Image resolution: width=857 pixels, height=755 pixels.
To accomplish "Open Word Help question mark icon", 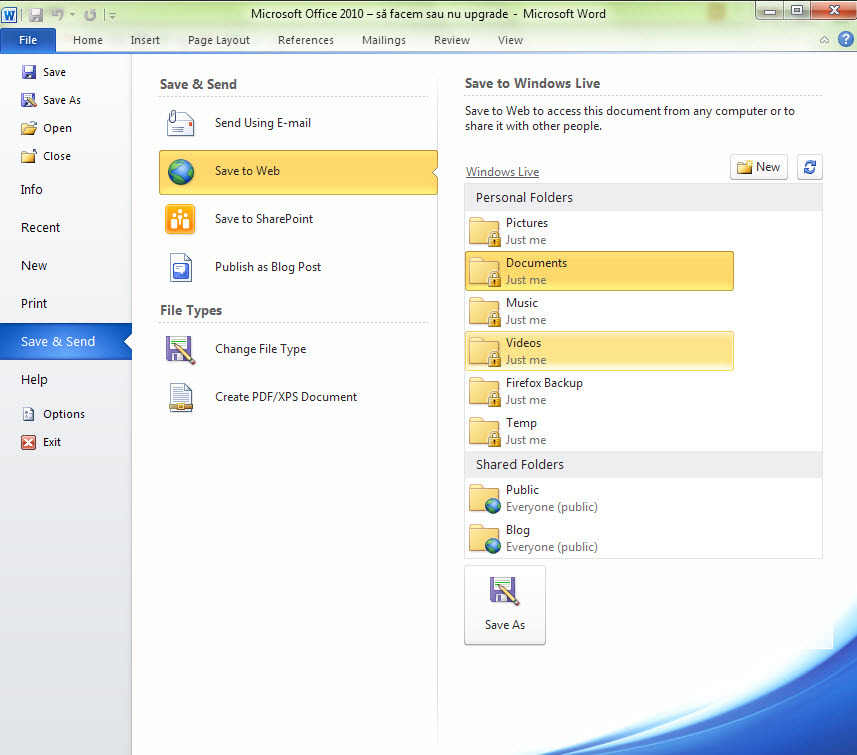I will pos(846,39).
